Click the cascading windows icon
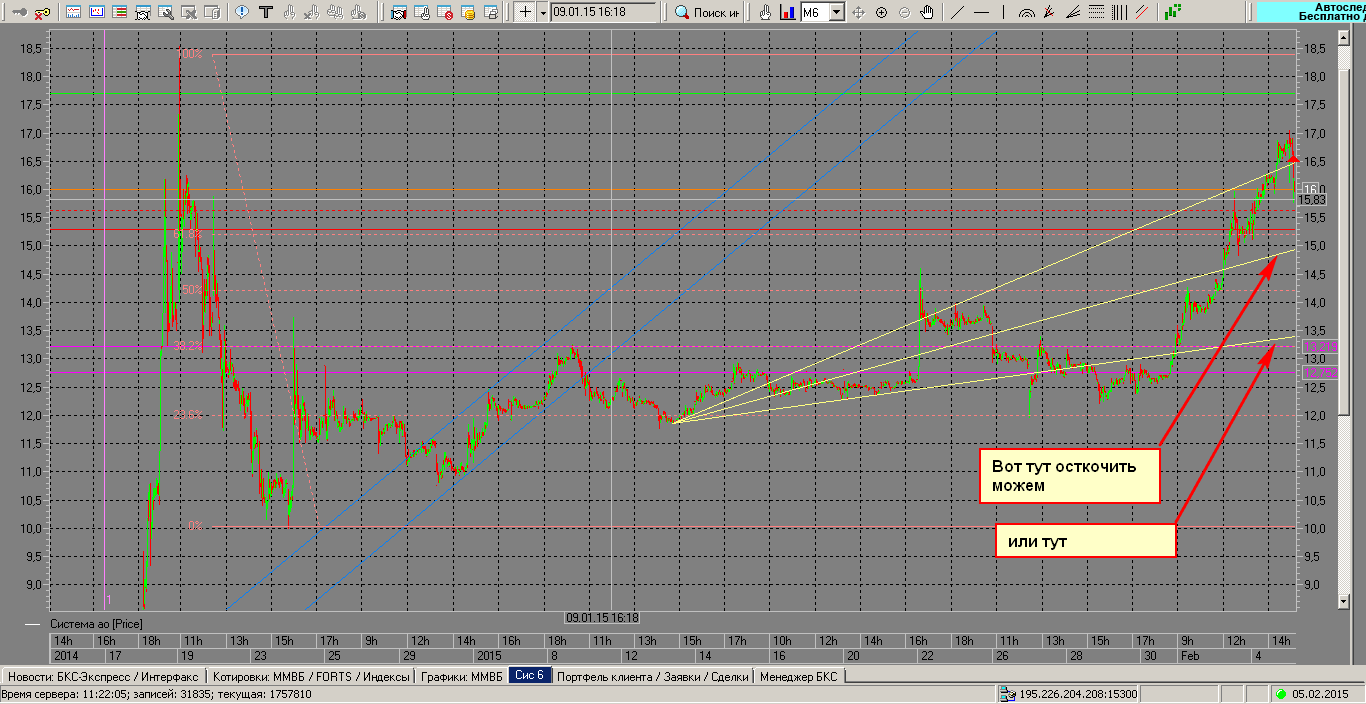1366x704 pixels. tap(491, 13)
